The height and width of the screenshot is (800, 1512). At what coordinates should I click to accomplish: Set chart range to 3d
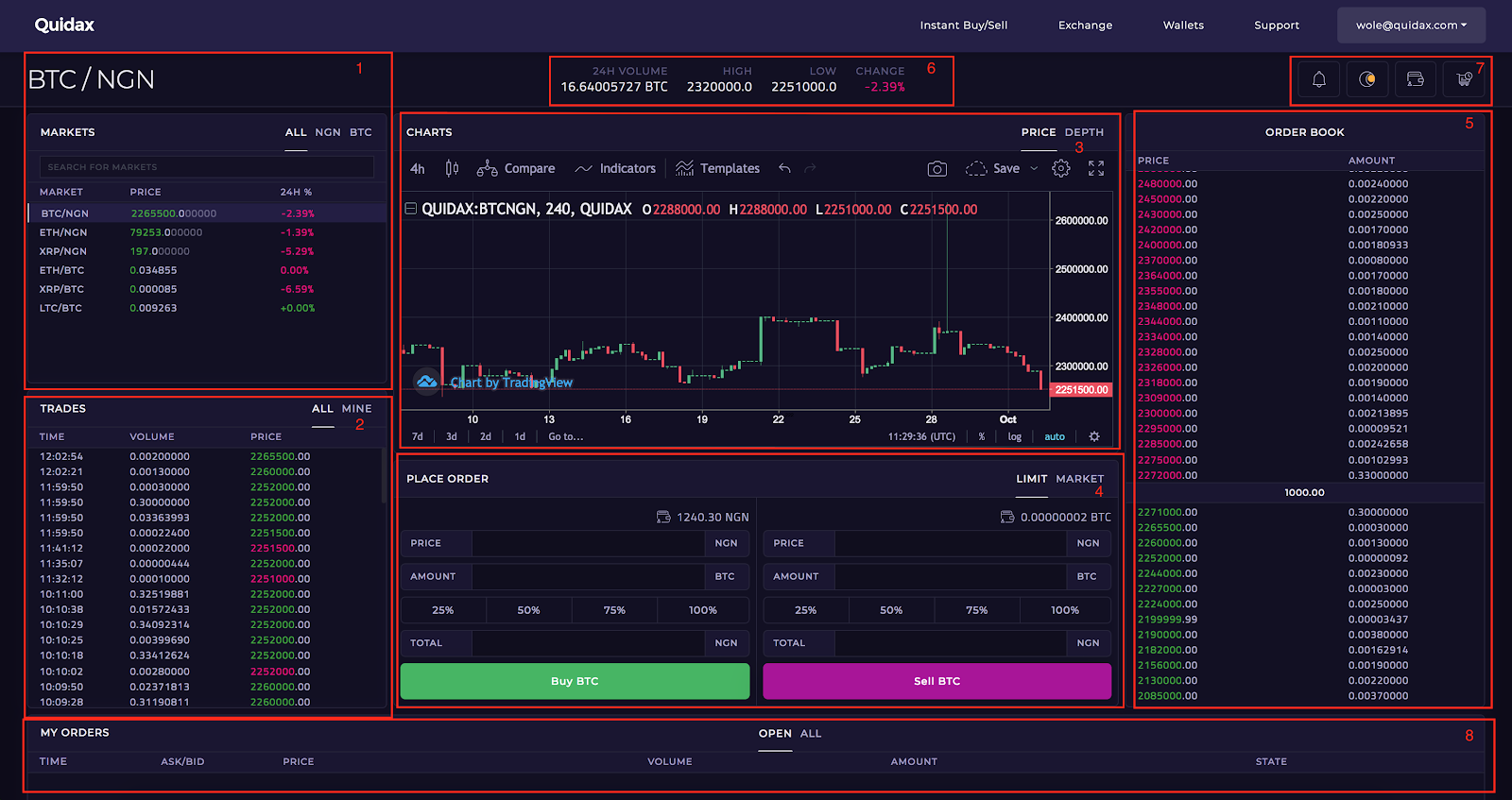point(452,436)
